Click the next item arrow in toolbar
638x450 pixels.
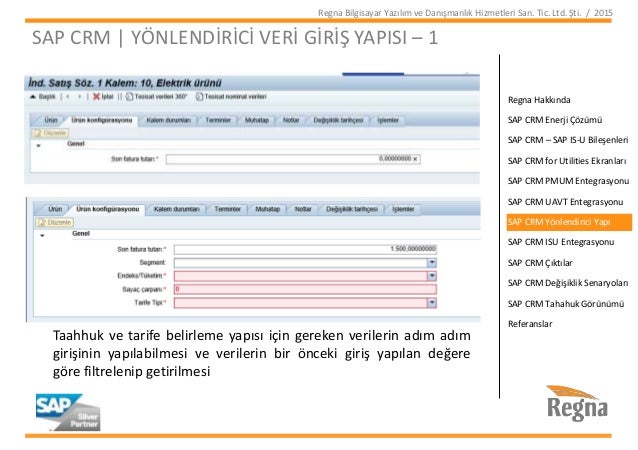tap(80, 97)
